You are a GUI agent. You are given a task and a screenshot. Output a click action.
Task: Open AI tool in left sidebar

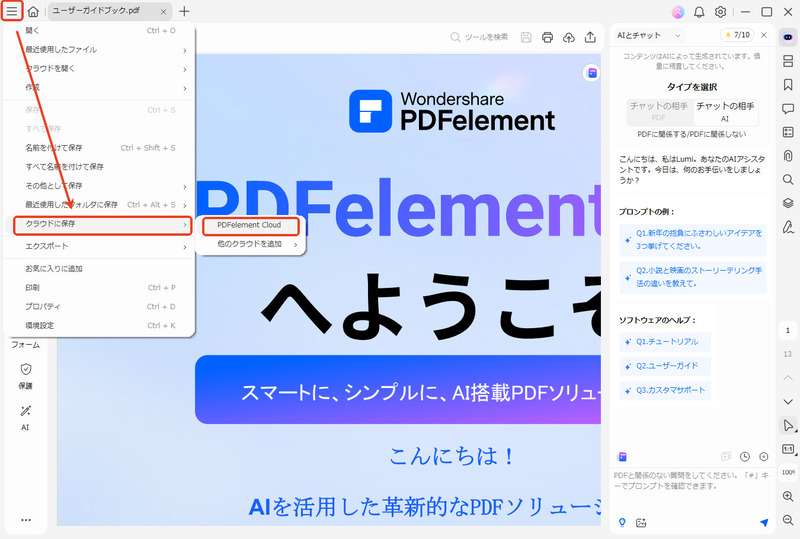pyautogui.click(x=26, y=417)
